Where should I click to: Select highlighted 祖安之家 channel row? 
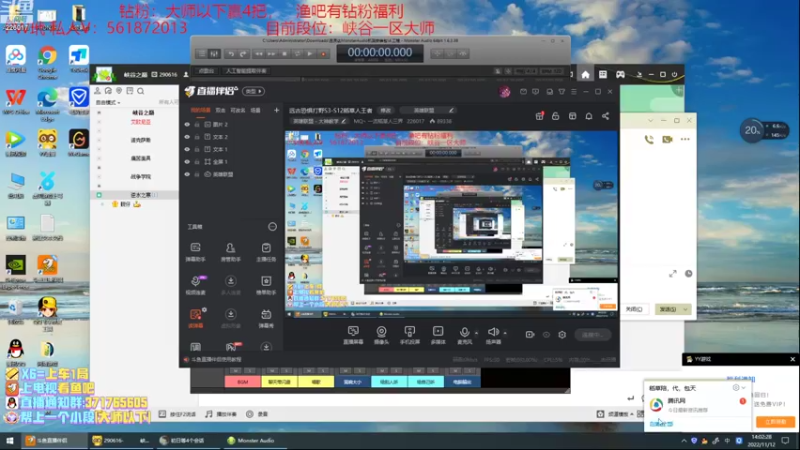click(135, 195)
